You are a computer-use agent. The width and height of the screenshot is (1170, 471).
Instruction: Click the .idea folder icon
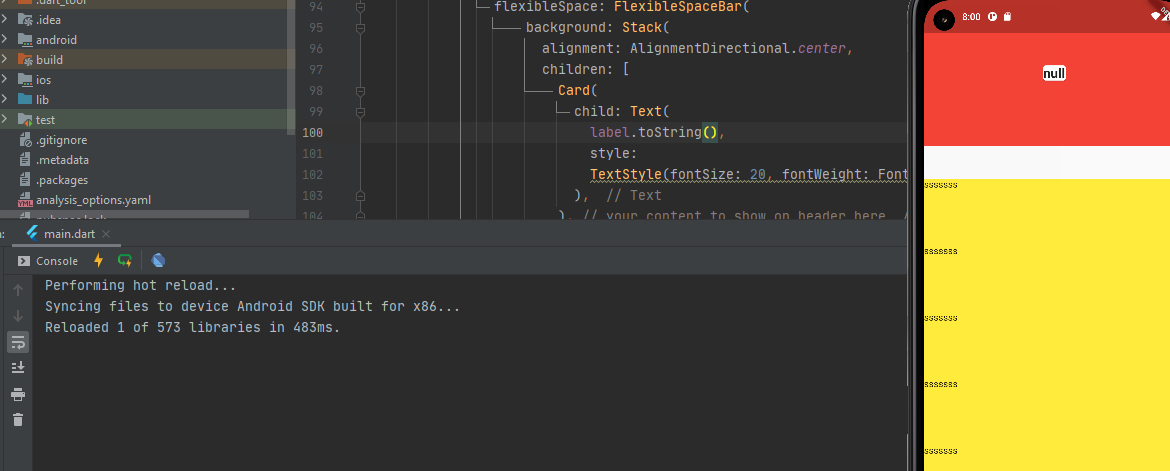coord(25,19)
